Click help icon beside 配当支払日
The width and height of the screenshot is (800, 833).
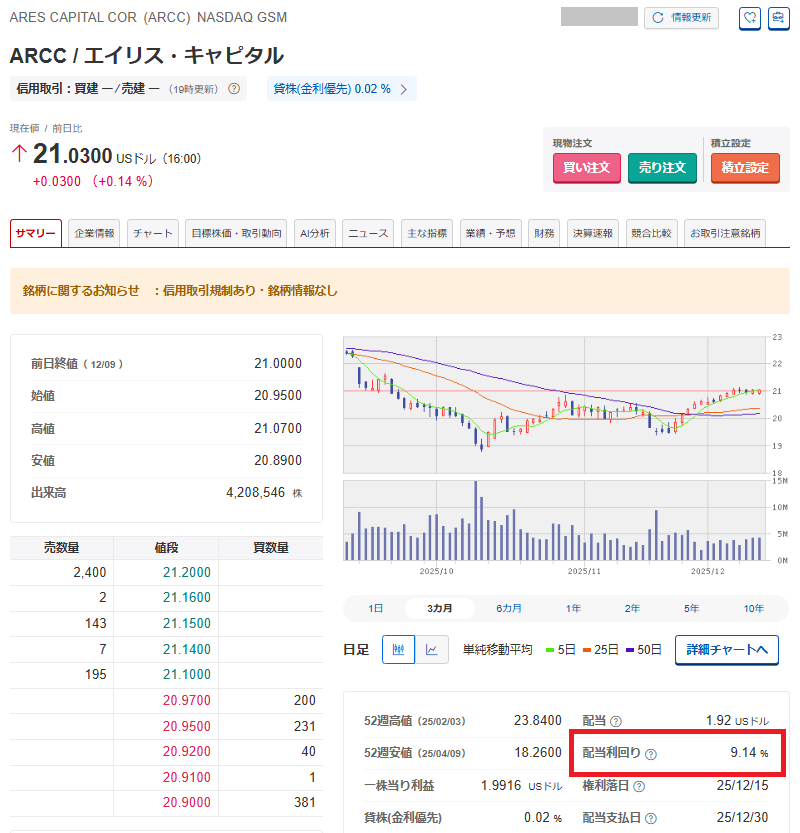point(651,818)
